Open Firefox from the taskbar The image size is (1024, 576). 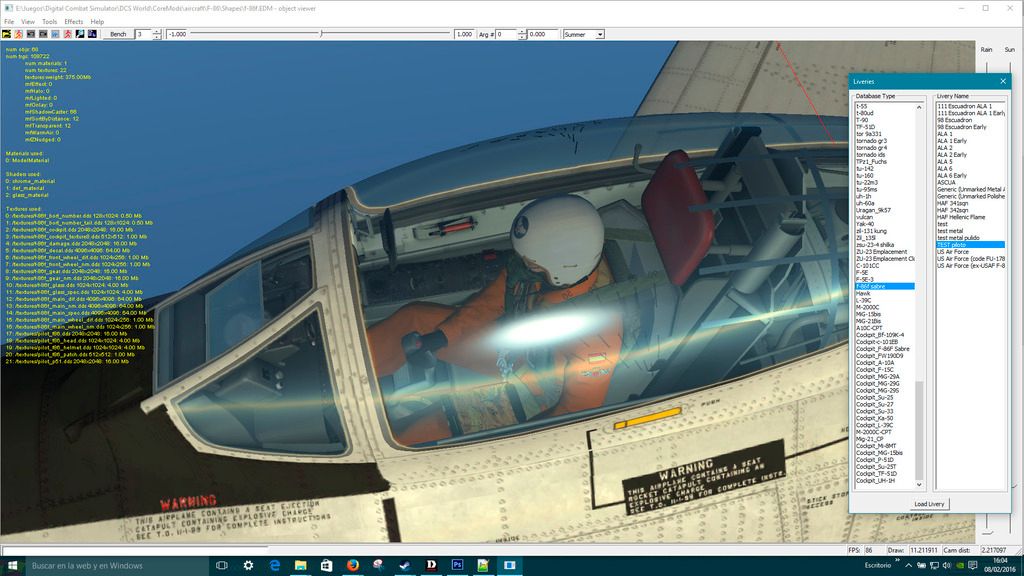[352, 565]
